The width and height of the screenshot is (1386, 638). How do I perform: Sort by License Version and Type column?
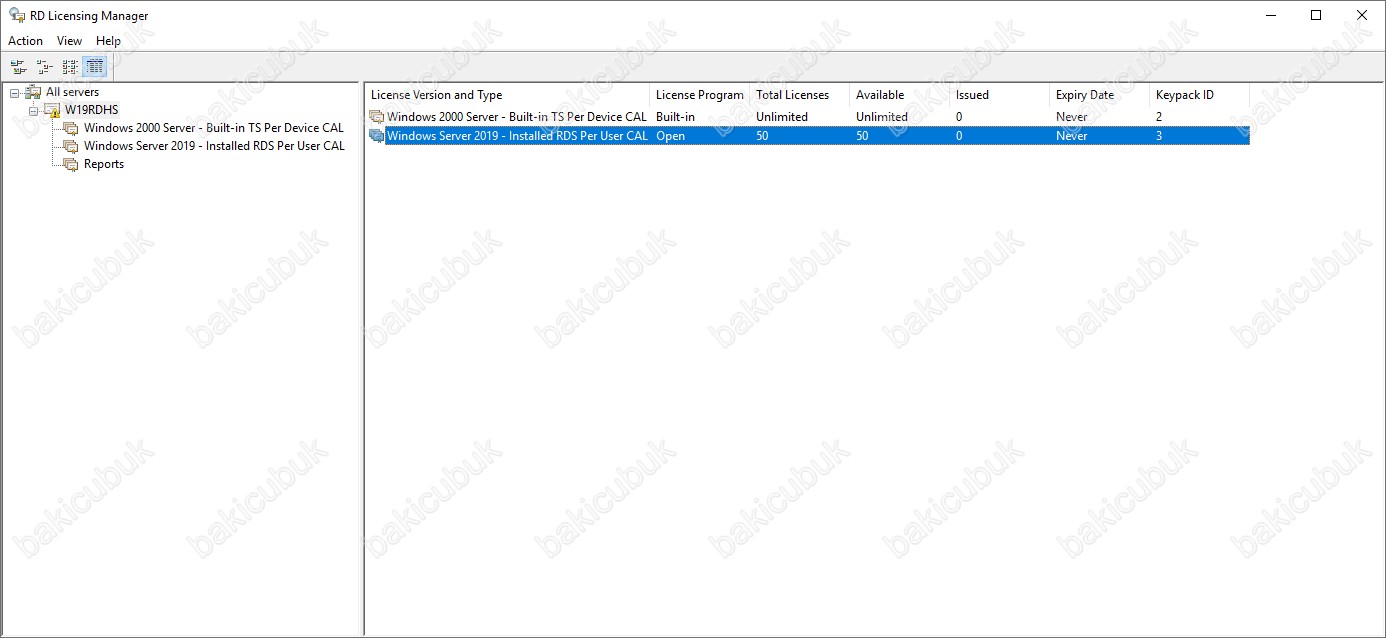click(x=507, y=95)
